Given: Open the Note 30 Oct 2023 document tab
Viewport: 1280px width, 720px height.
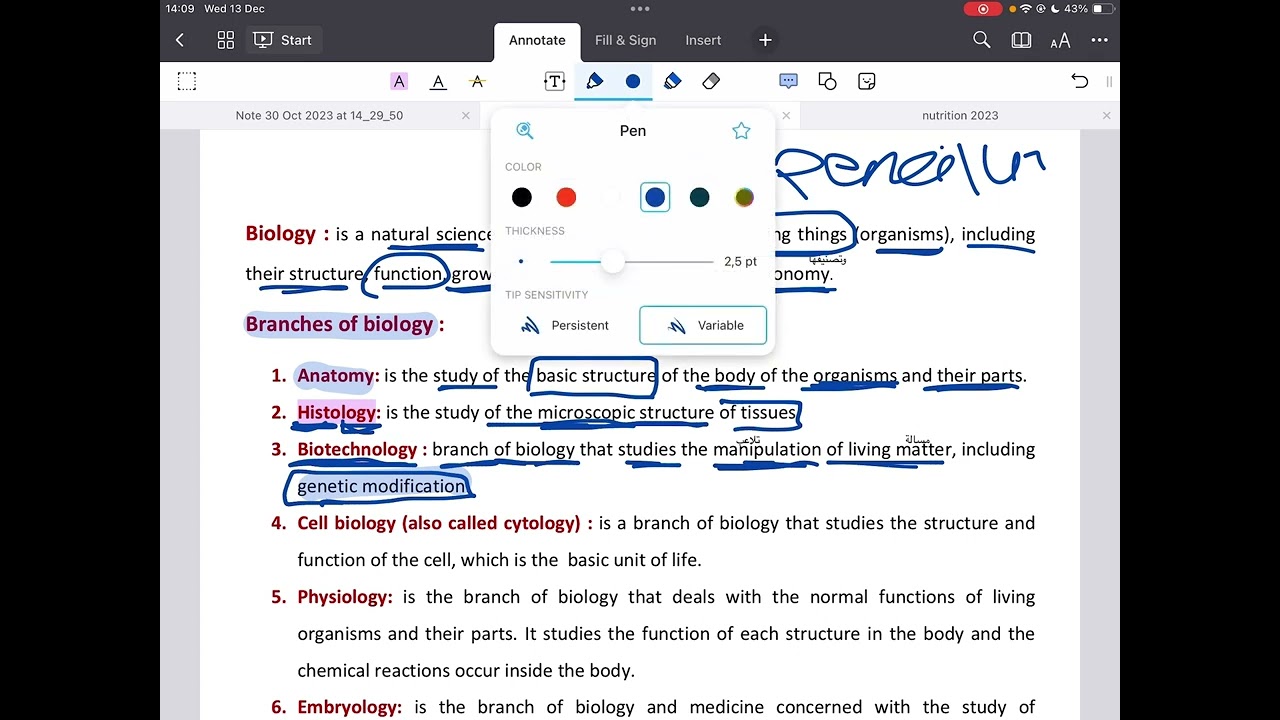Looking at the screenshot, I should pos(319,115).
